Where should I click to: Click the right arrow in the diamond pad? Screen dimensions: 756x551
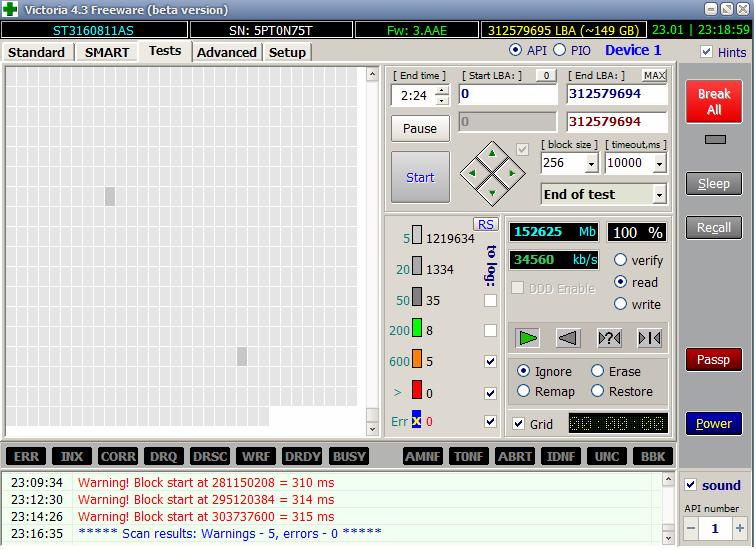[512, 173]
